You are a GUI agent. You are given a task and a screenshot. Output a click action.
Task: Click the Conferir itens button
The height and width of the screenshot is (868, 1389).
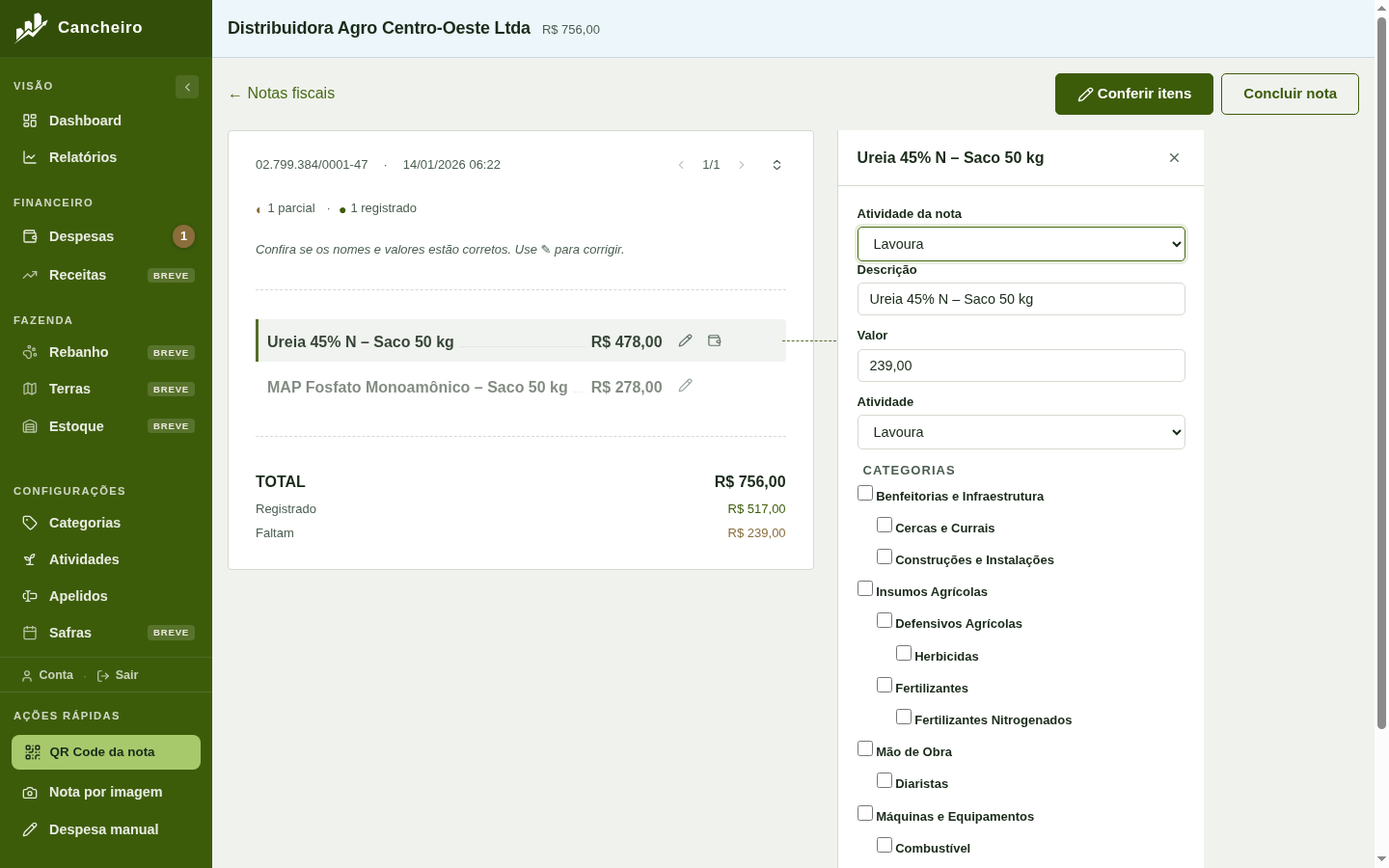[1134, 94]
